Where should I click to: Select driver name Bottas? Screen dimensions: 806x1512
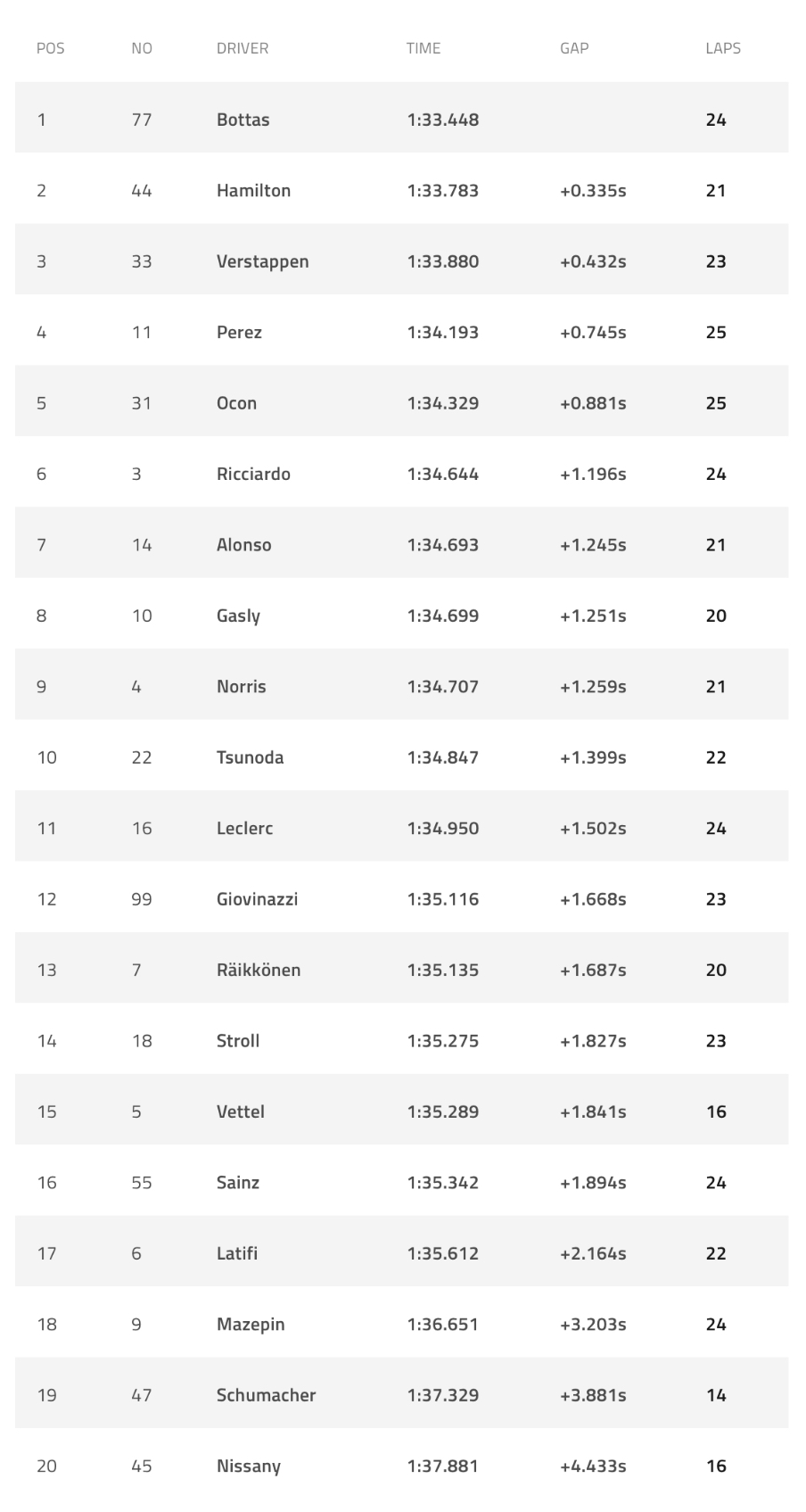[x=243, y=120]
